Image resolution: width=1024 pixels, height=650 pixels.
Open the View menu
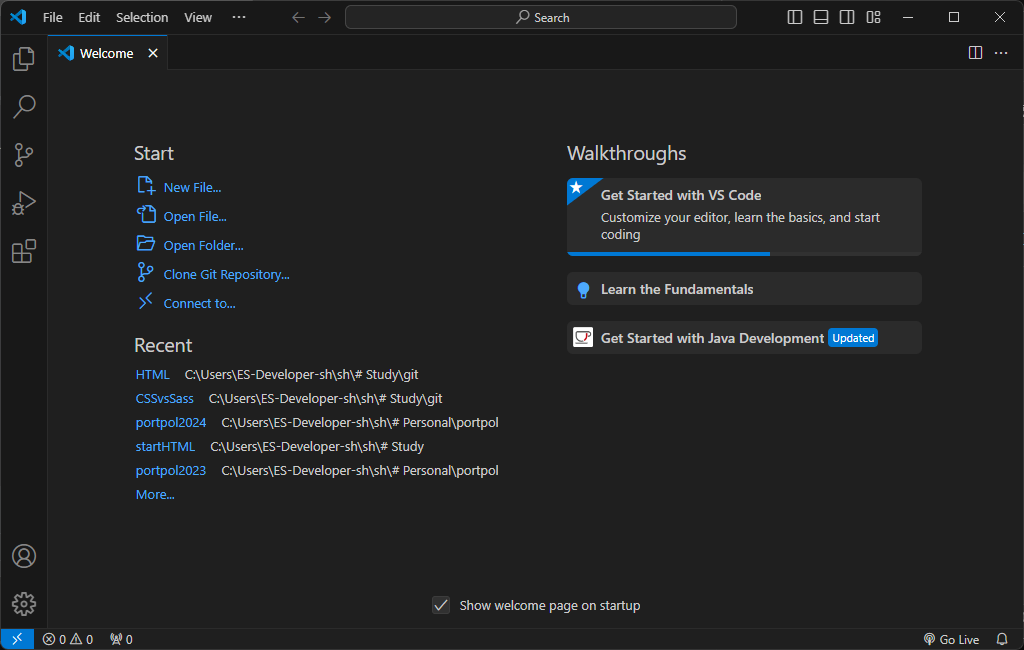pos(198,18)
